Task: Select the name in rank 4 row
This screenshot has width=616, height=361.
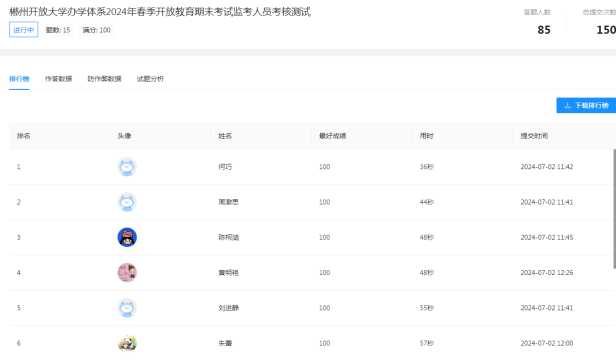Action: 229,273
